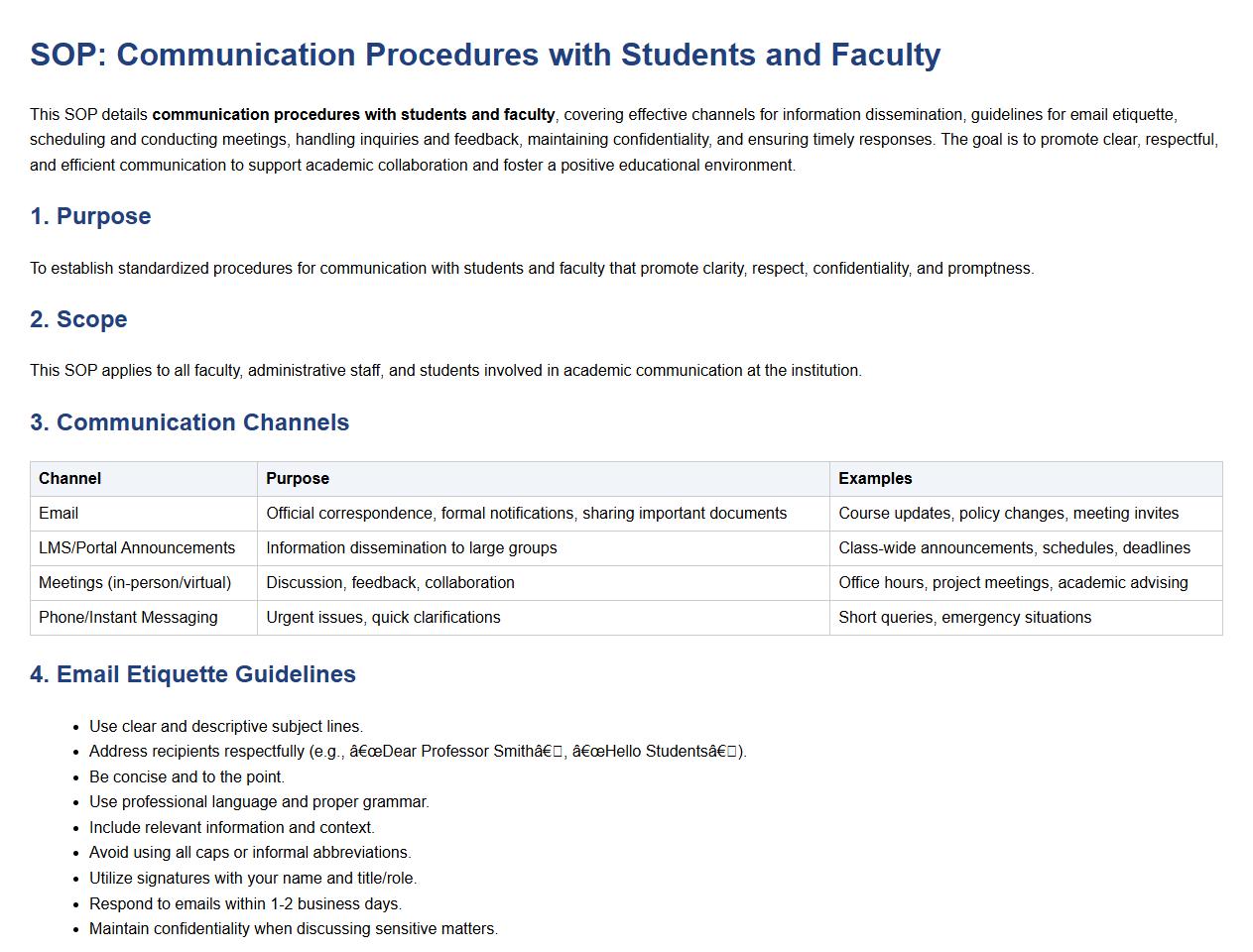Click the "Office hours, project meetings" examples cell
1253x952 pixels.
[x=1013, y=582]
